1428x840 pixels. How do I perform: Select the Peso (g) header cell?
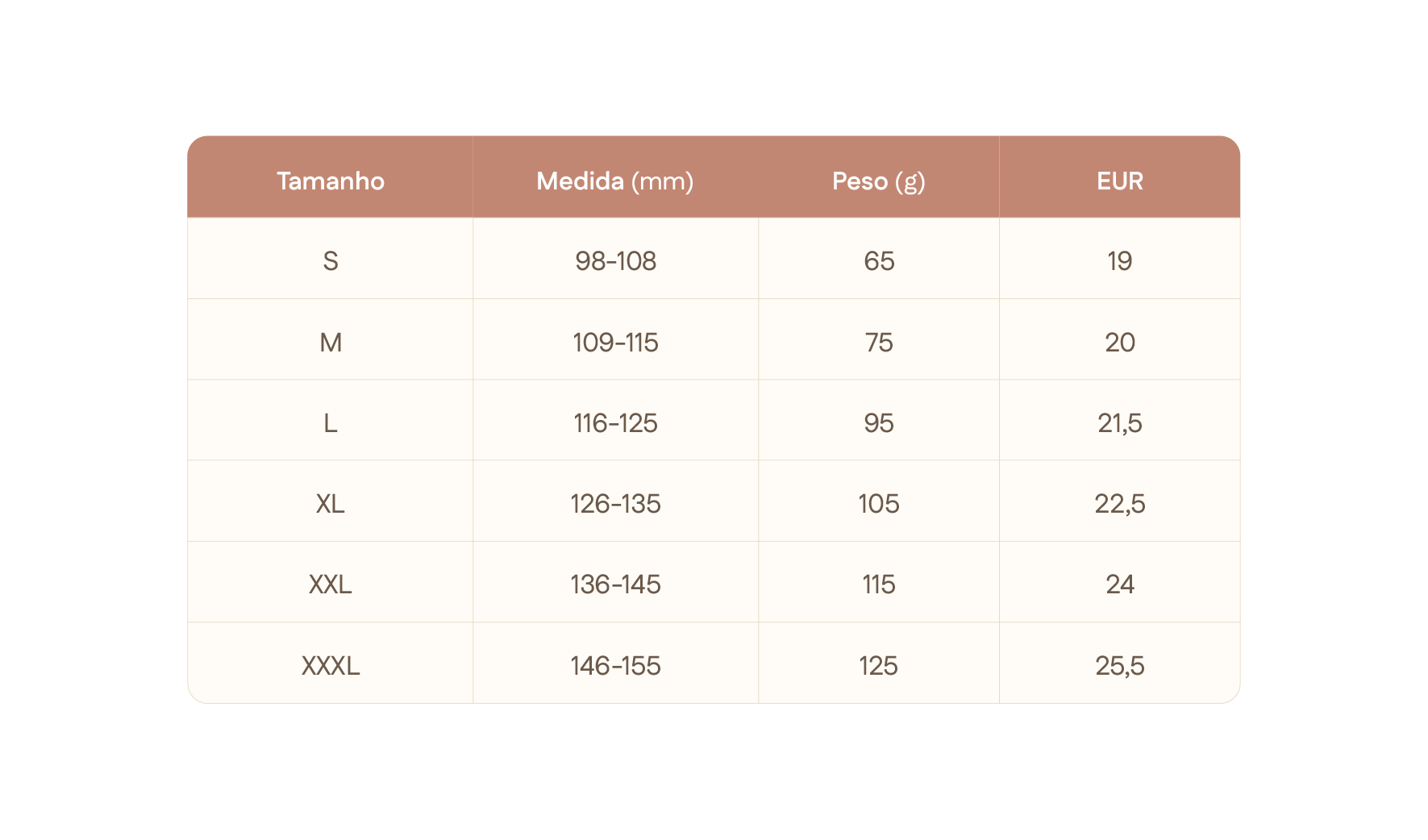coord(878,181)
